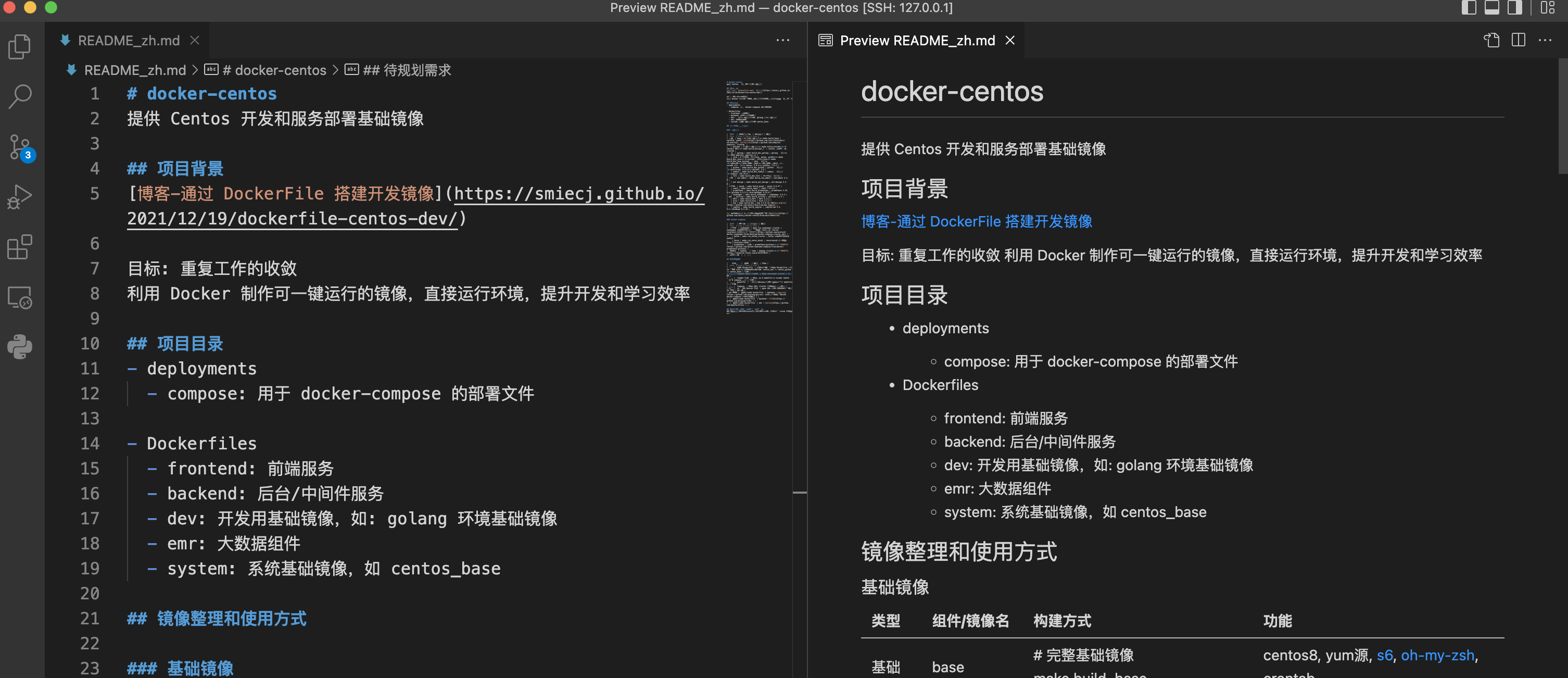Toggle the secondary side bar layout icon
The image size is (1568, 678).
[x=1514, y=8]
